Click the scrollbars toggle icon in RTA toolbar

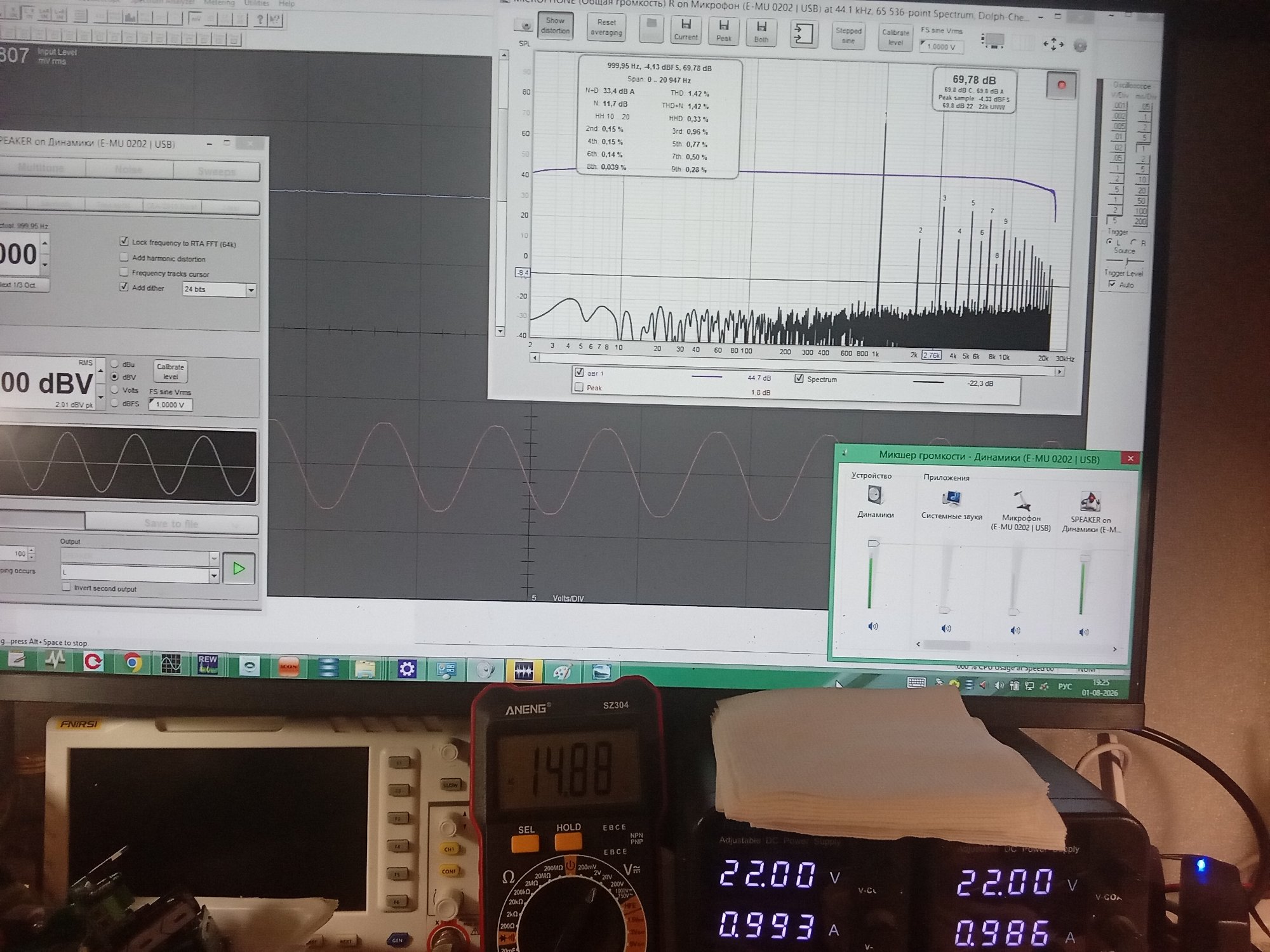tap(993, 41)
